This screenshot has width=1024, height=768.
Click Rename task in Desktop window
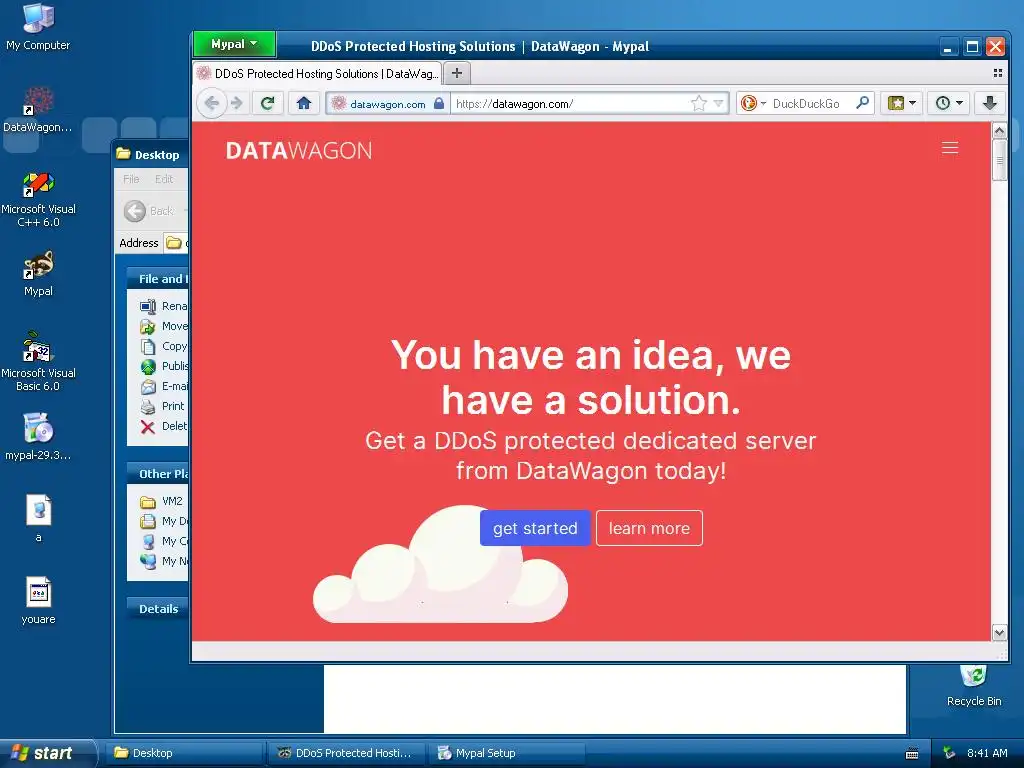click(164, 306)
